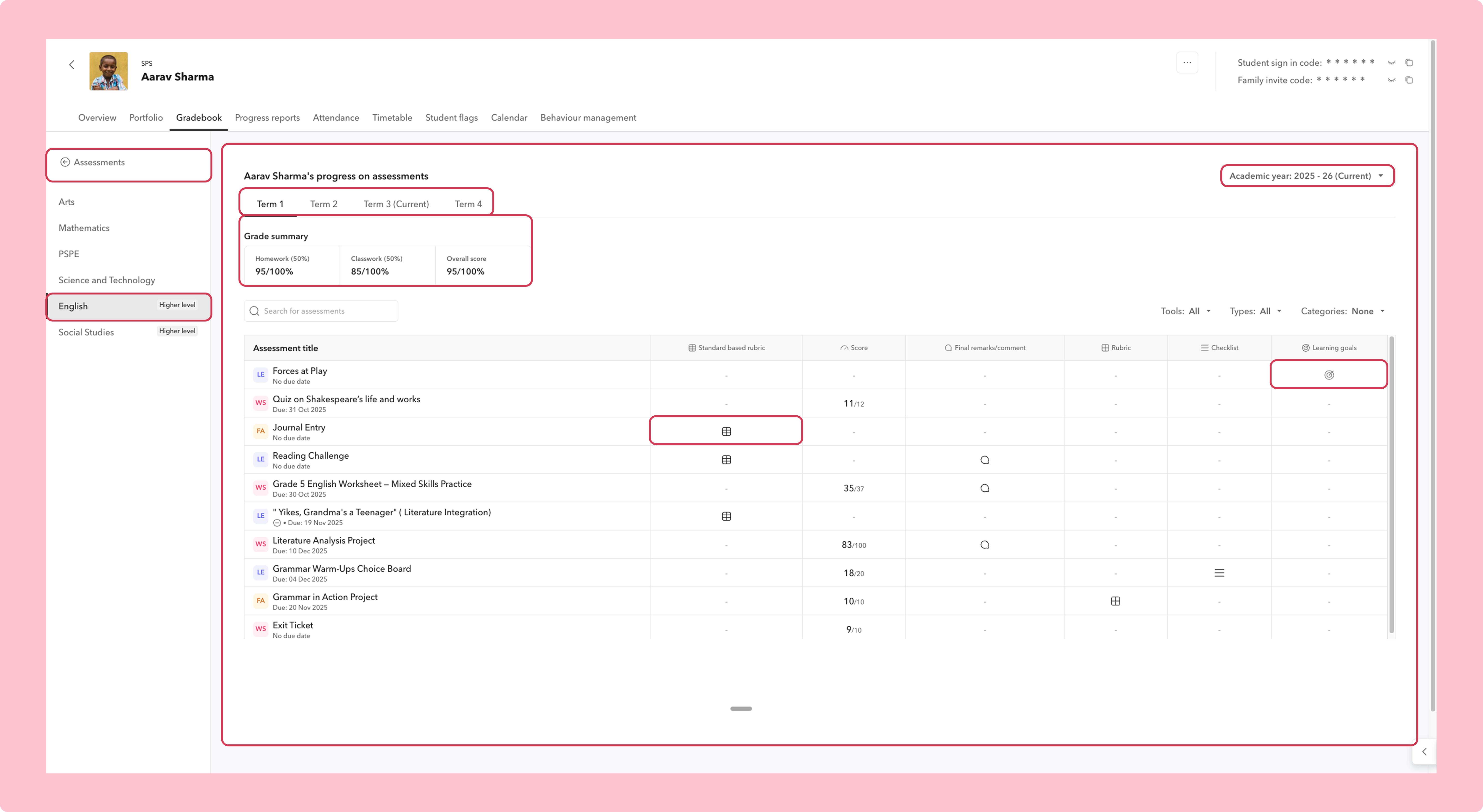The image size is (1483, 812).
Task: Focus the Search for assessments field
Action: point(321,311)
